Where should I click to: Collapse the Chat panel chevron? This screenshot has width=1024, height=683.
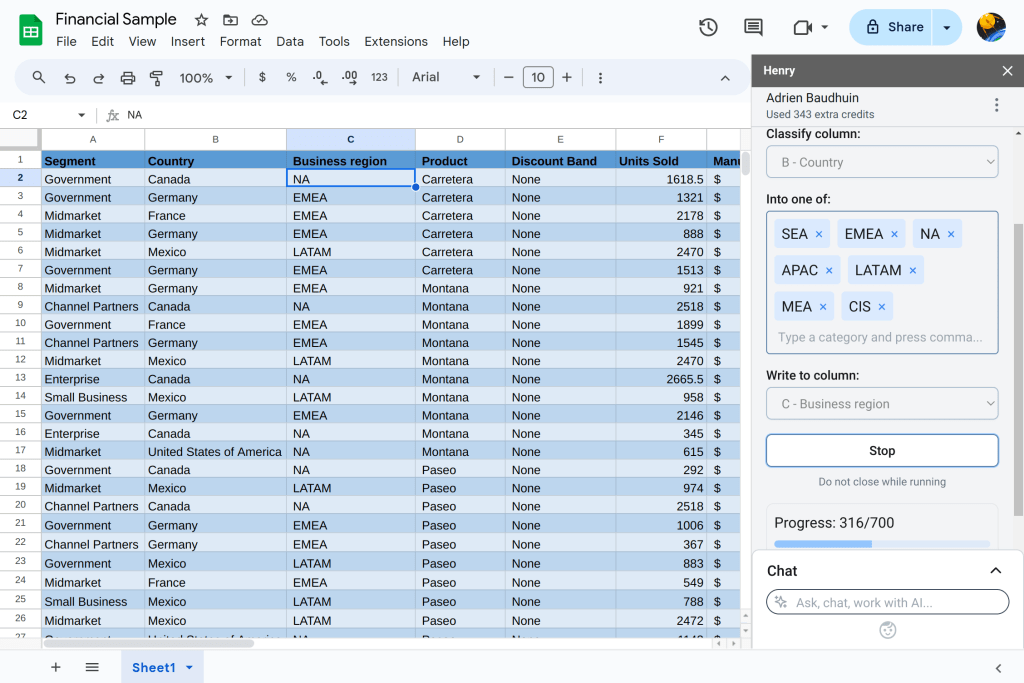[x=995, y=570]
